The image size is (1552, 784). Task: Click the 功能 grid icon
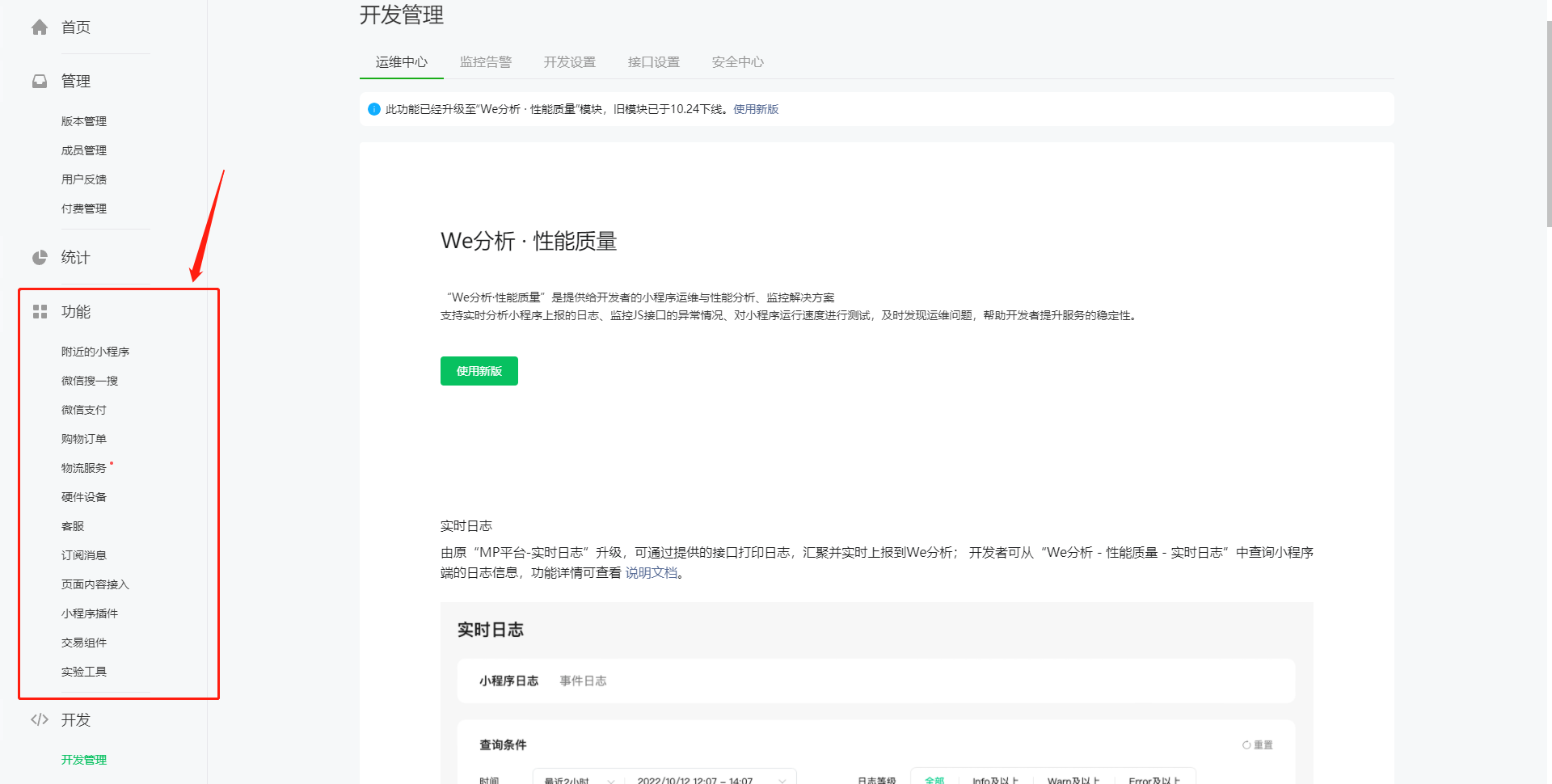[x=40, y=312]
